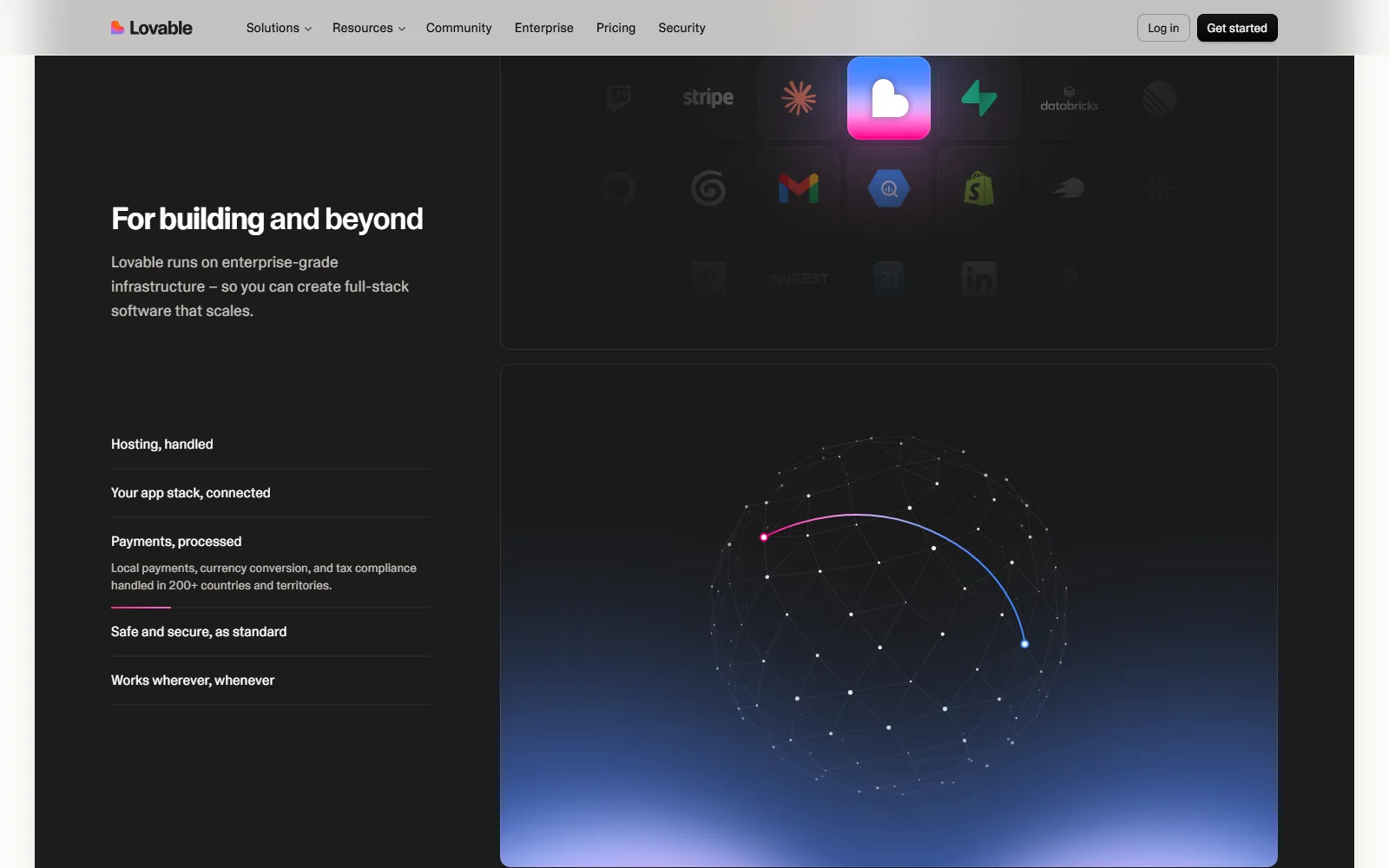Open the Resources dropdown menu
The image size is (1389, 868).
pos(369,28)
